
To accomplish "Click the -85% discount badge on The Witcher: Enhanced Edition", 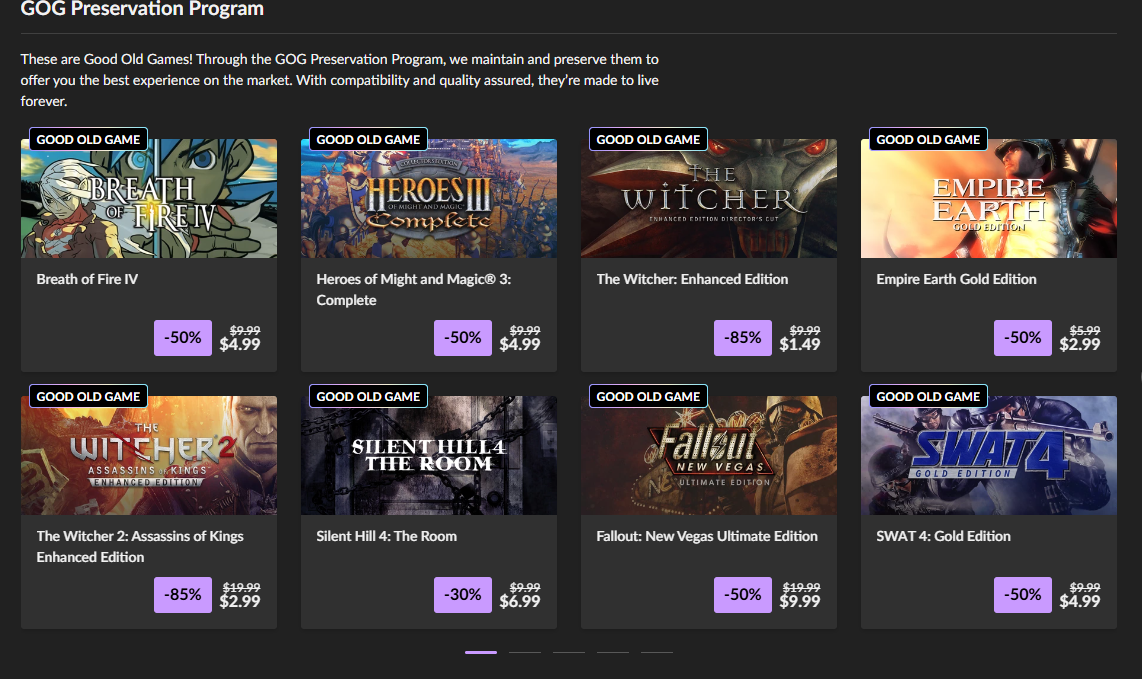I will [x=743, y=338].
